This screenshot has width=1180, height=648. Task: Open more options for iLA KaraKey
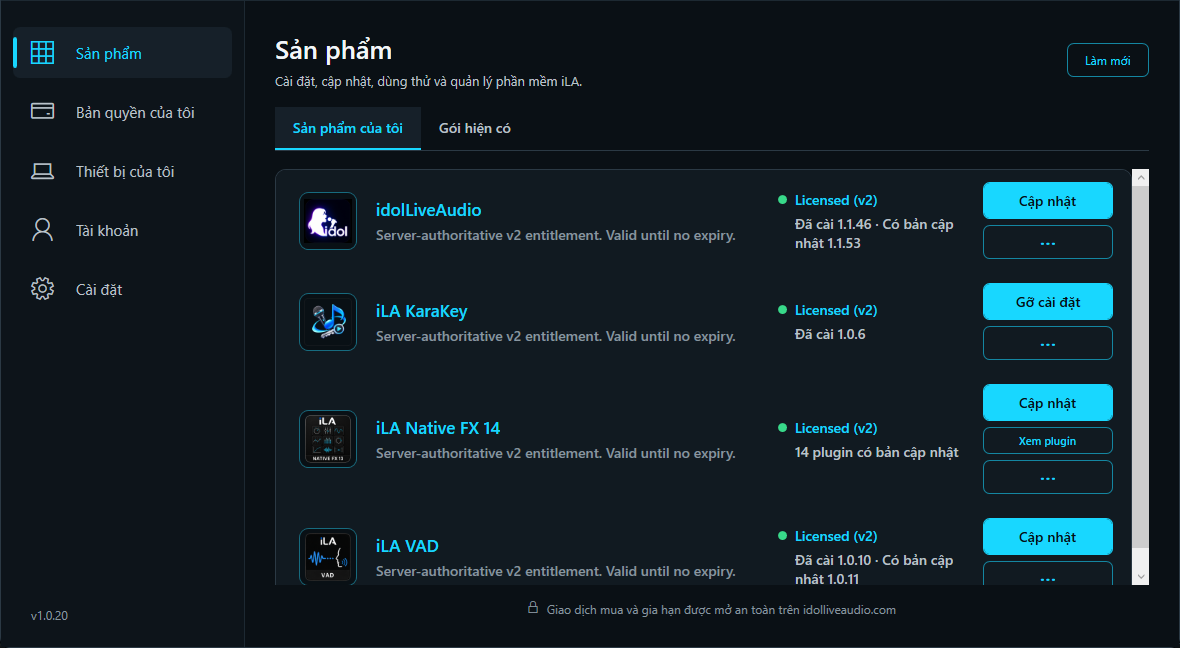(x=1048, y=343)
